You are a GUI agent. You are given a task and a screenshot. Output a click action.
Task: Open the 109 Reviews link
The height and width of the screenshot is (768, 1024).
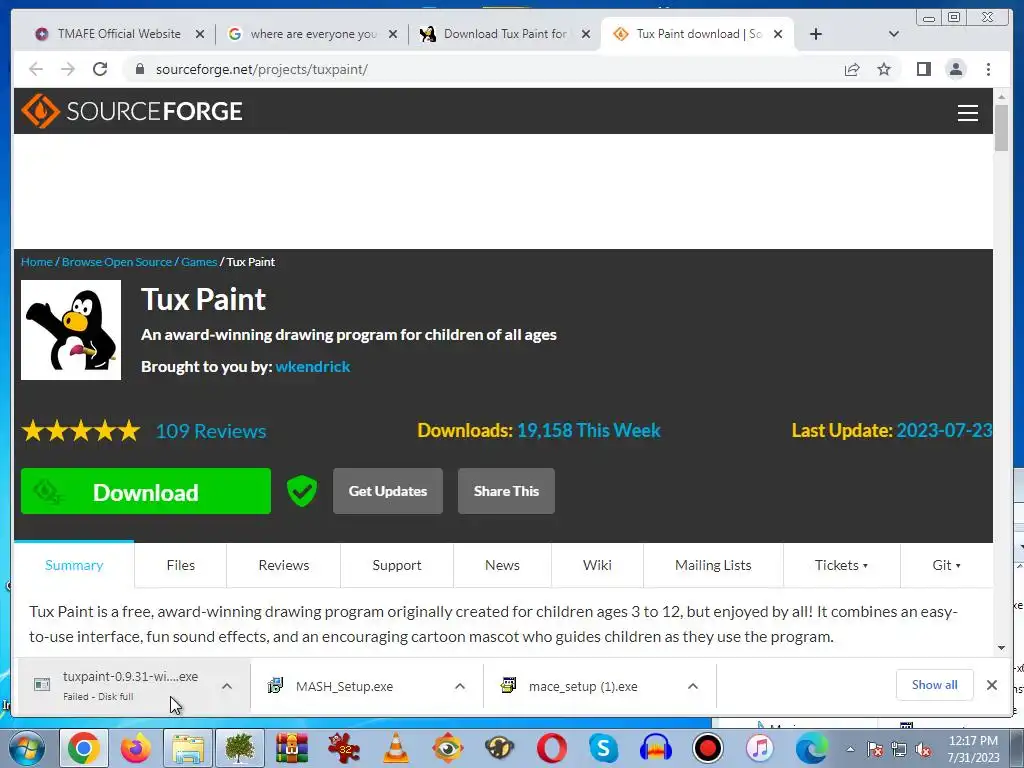211,431
